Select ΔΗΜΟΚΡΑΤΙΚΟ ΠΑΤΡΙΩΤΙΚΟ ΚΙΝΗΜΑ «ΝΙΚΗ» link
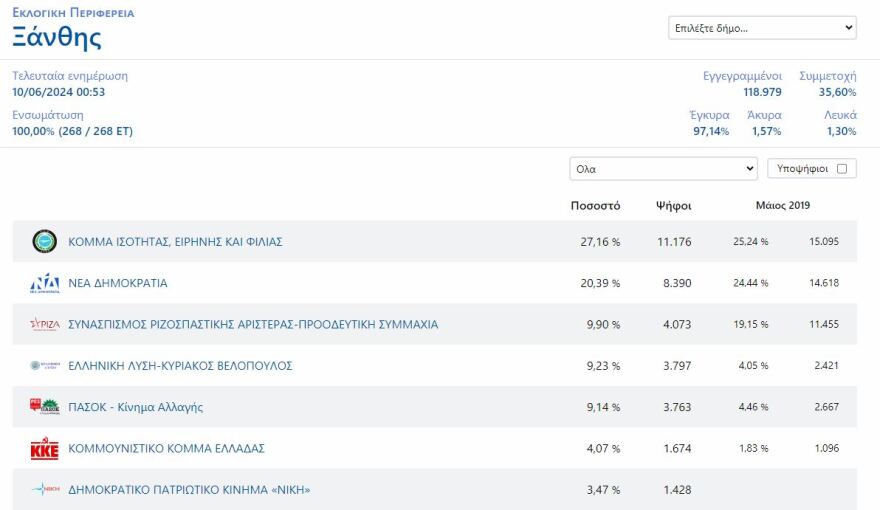 tap(189, 490)
